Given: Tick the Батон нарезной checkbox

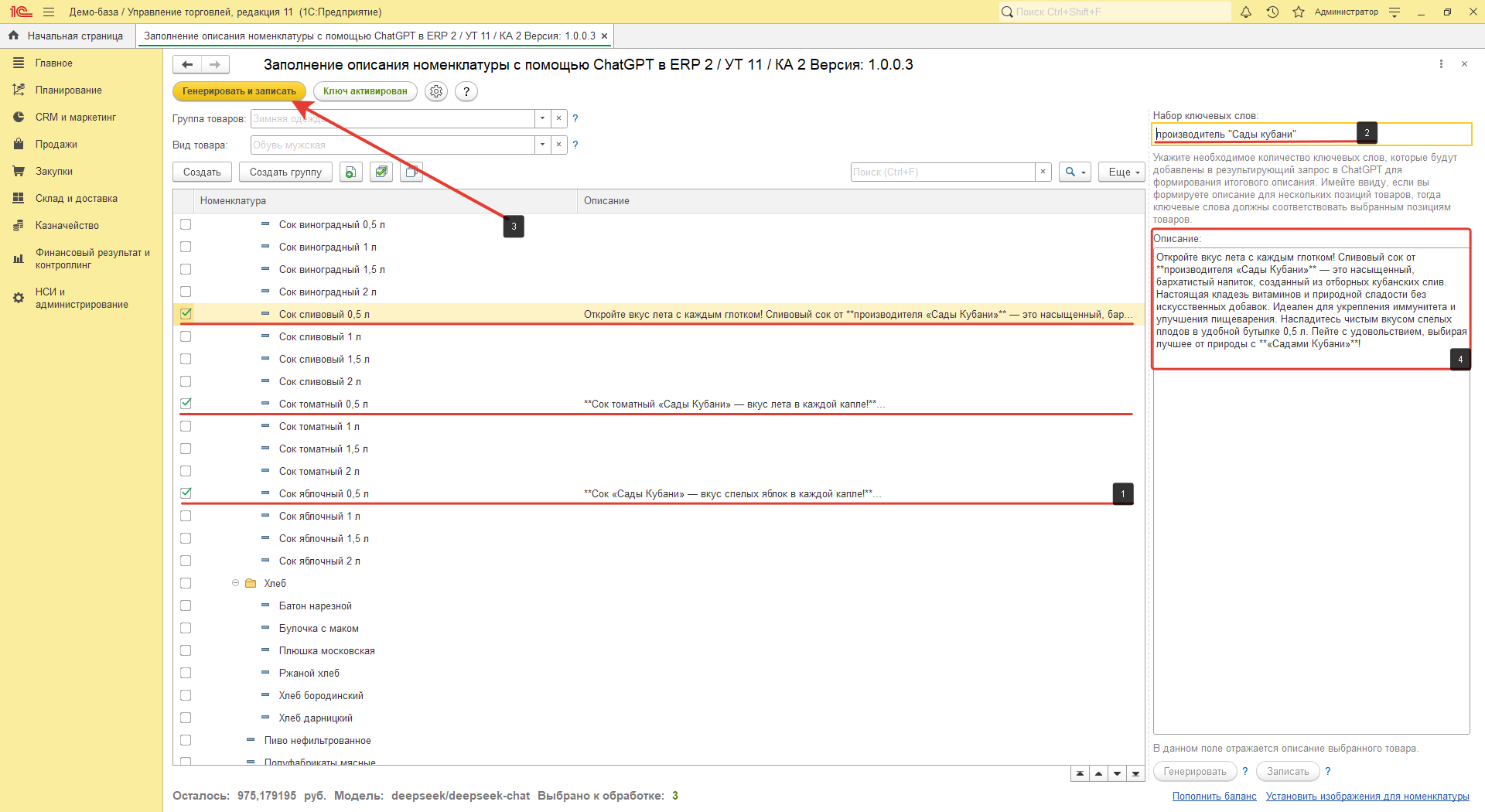Looking at the screenshot, I should [186, 606].
